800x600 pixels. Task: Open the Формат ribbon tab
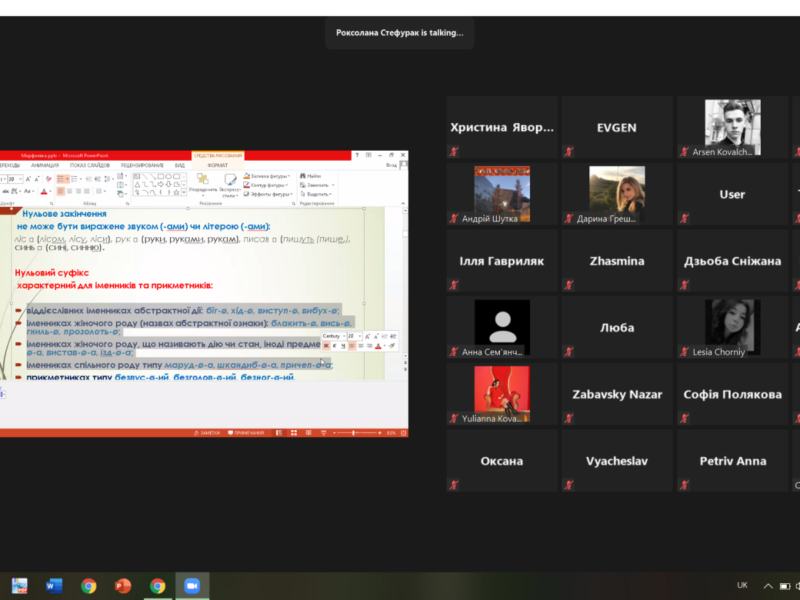pos(217,165)
